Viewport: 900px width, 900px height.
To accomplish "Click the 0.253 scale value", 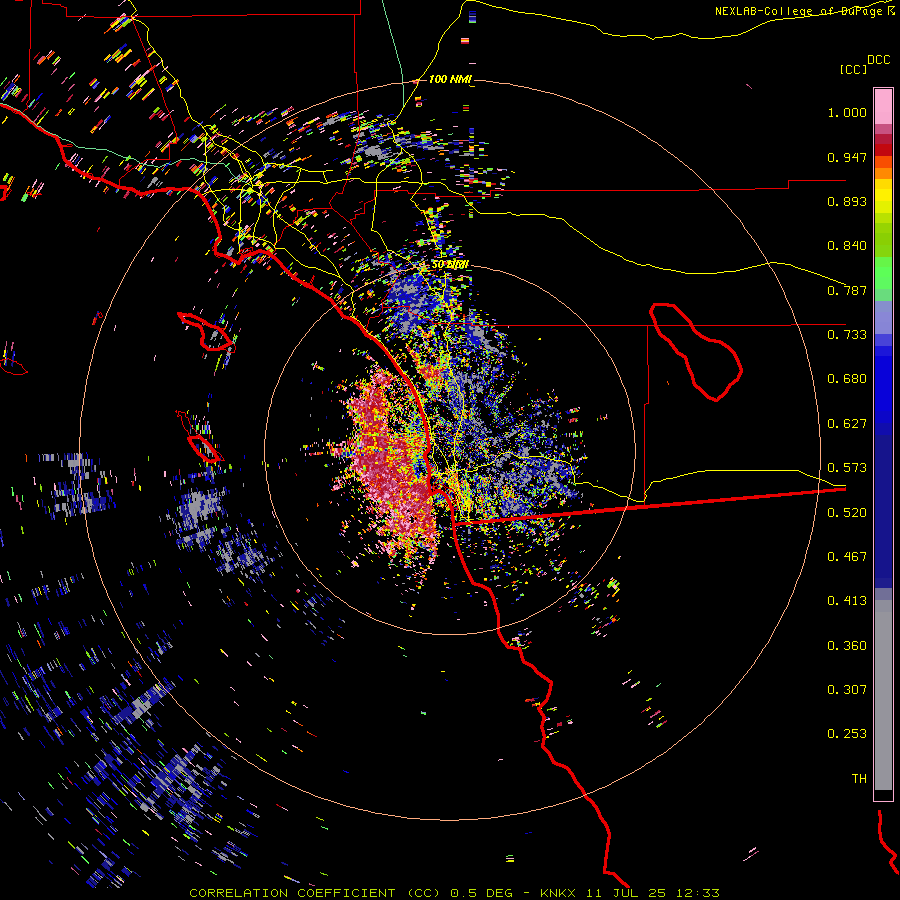I will point(847,734).
